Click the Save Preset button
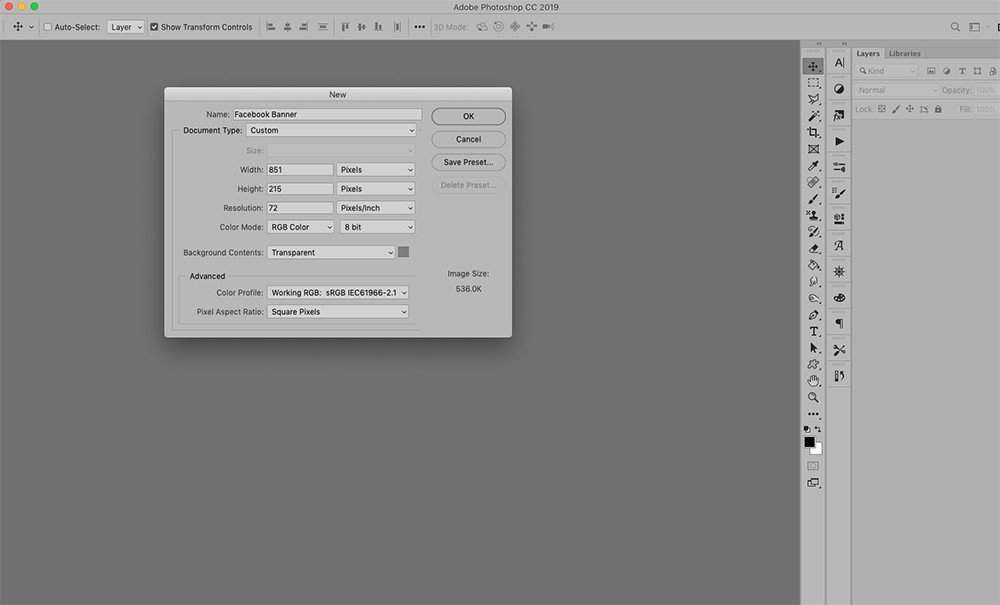The image size is (1000, 605). tap(469, 162)
